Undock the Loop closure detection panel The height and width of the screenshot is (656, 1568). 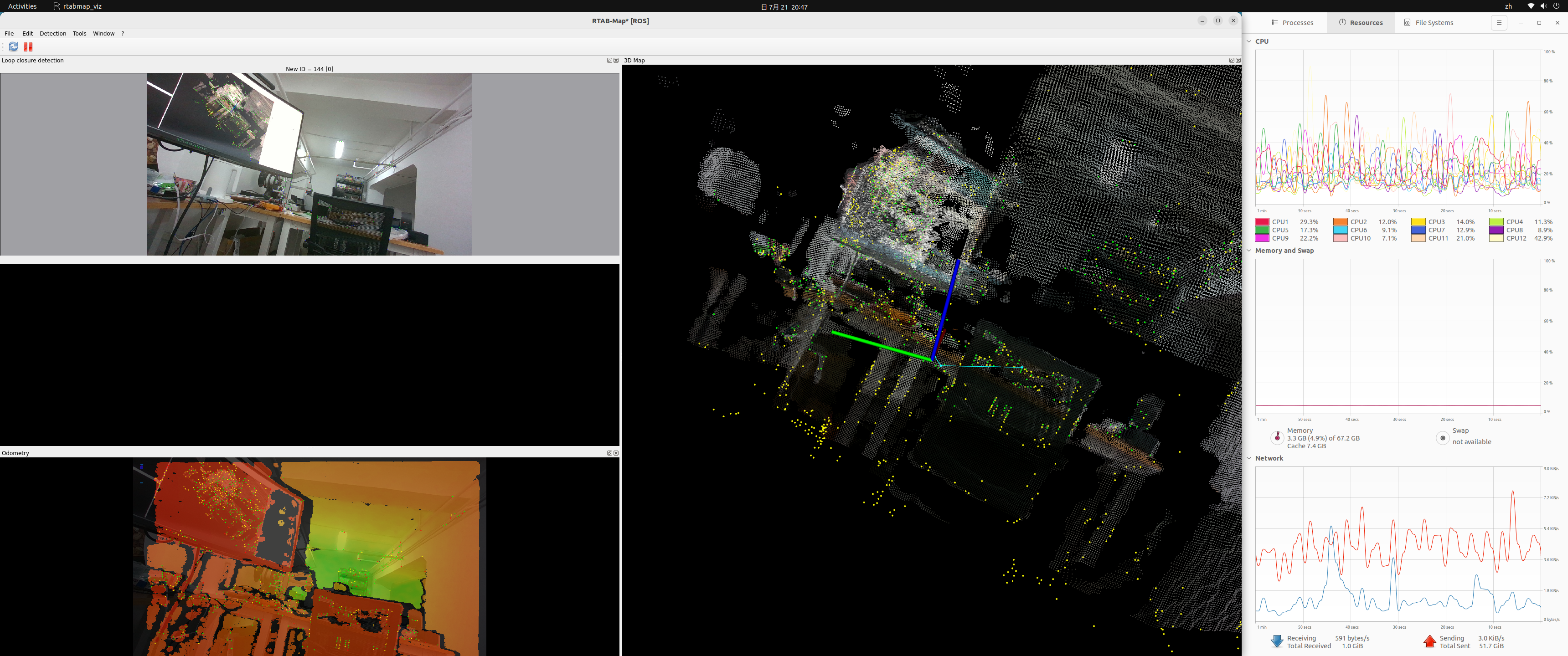pos(609,60)
